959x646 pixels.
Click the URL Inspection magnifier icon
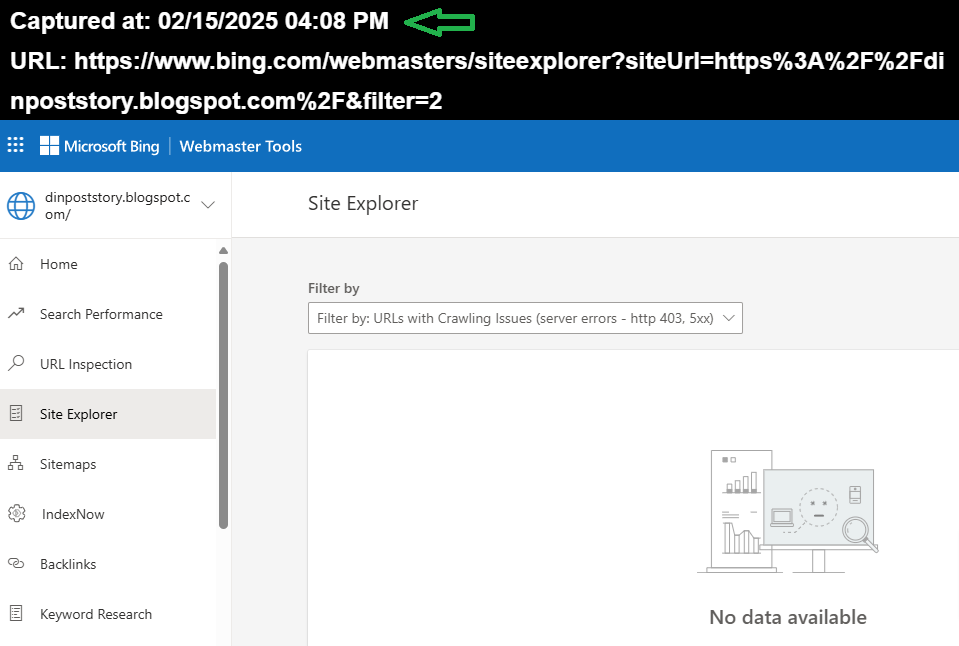[x=16, y=363]
